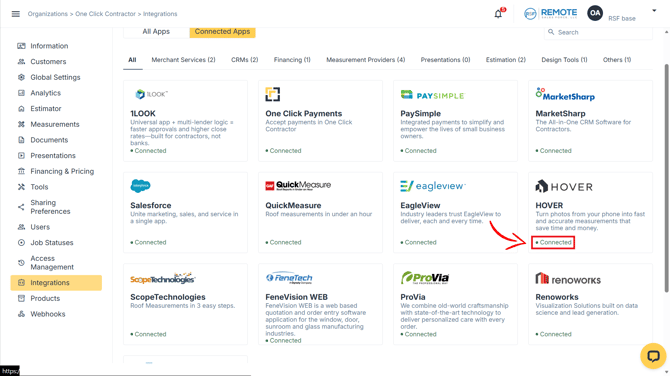Image resolution: width=670 pixels, height=376 pixels.
Task: Open the Renoworks logo
Action: click(568, 279)
